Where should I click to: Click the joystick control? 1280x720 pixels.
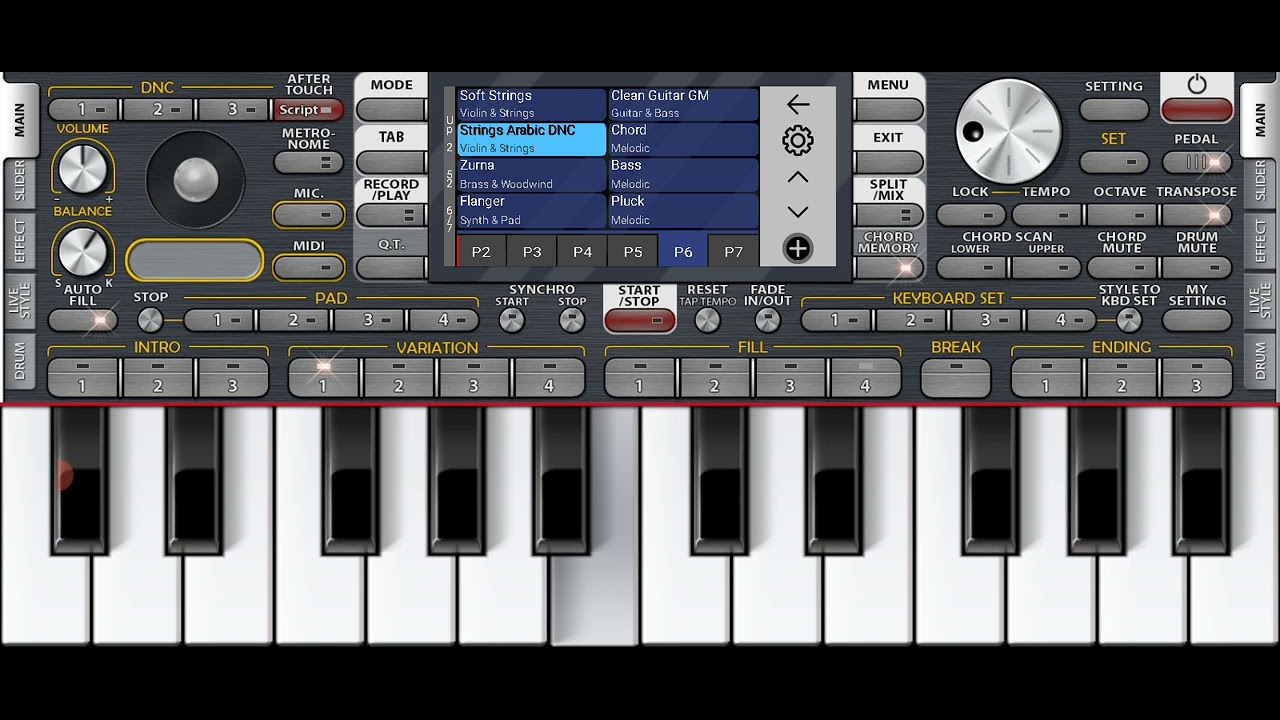click(195, 180)
